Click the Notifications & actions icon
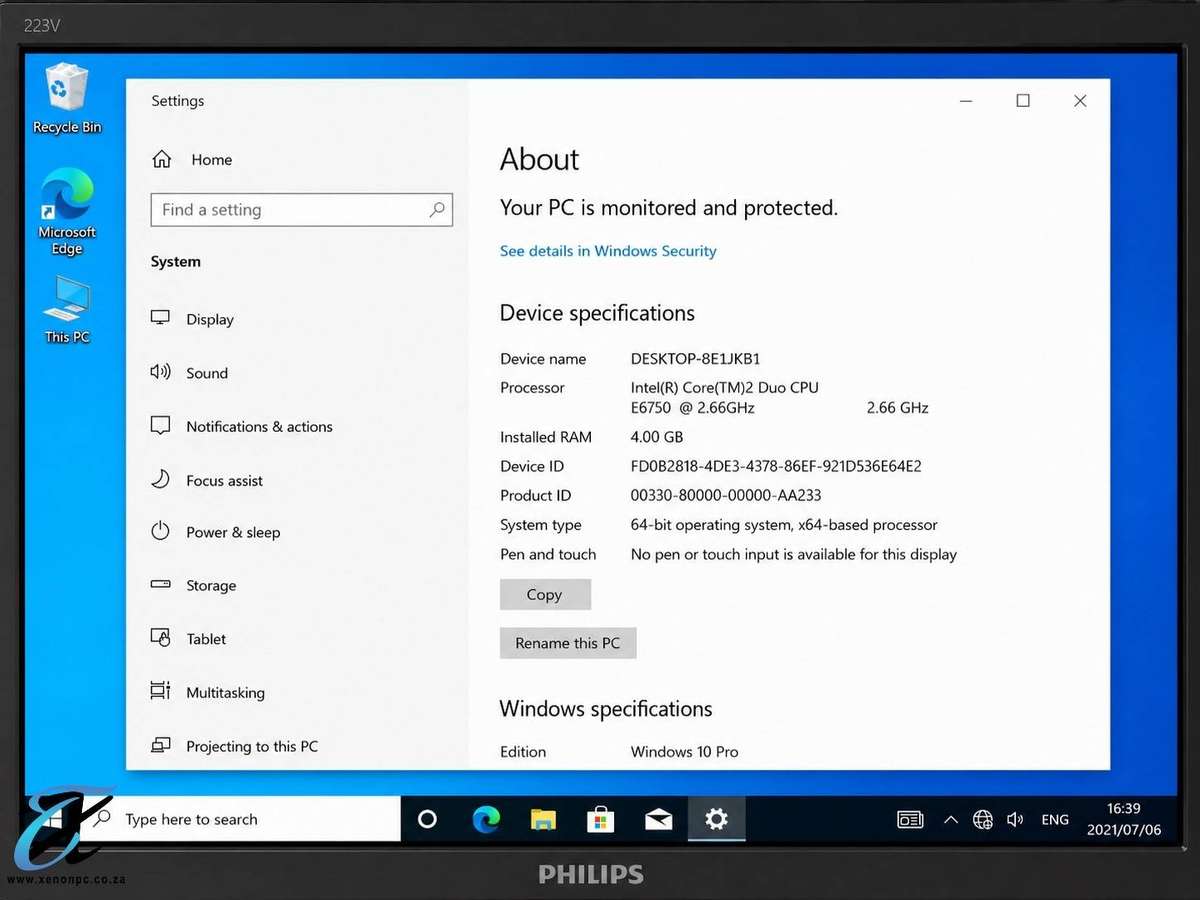The image size is (1200, 900). coord(160,425)
